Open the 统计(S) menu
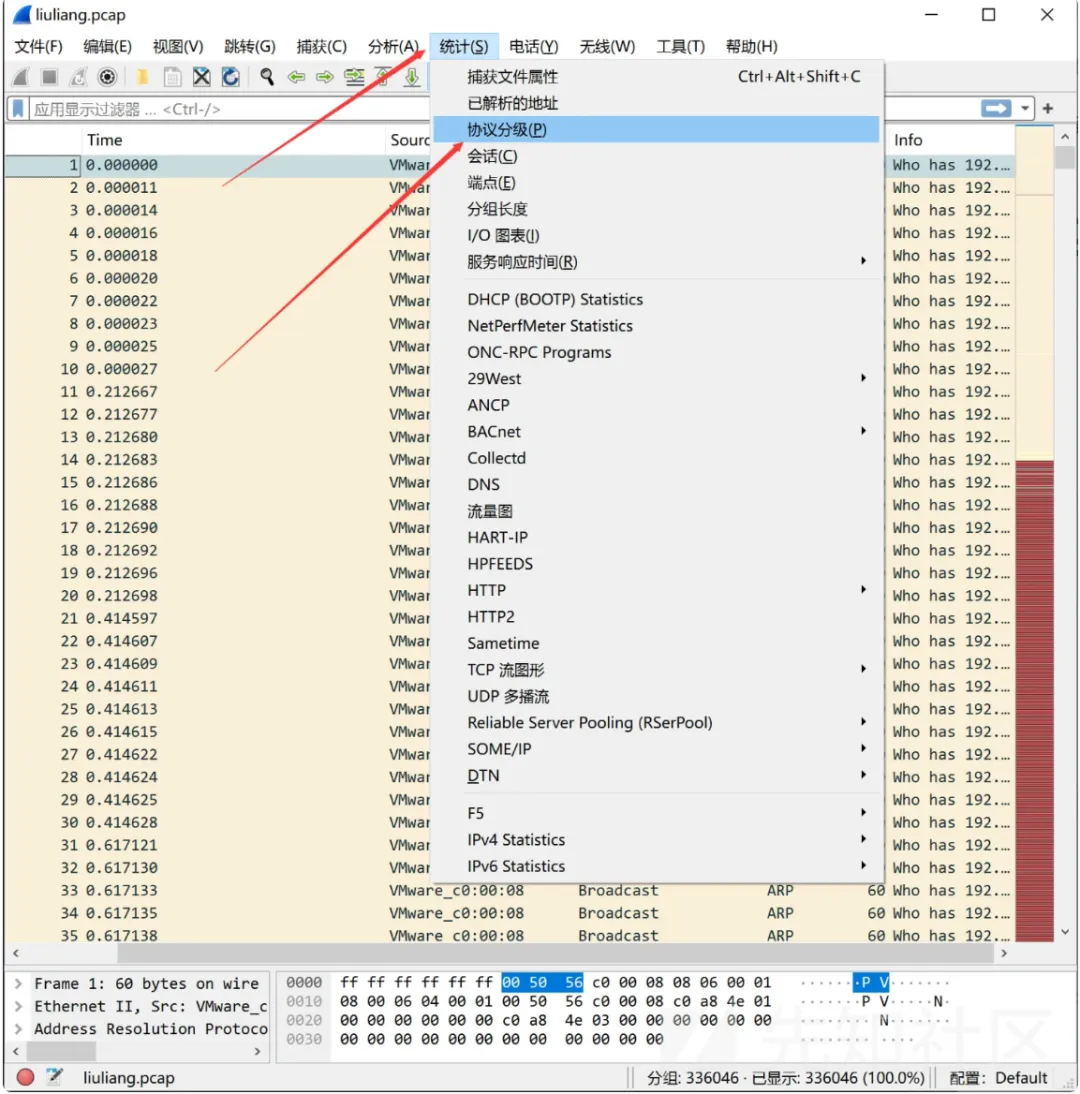 tap(464, 47)
